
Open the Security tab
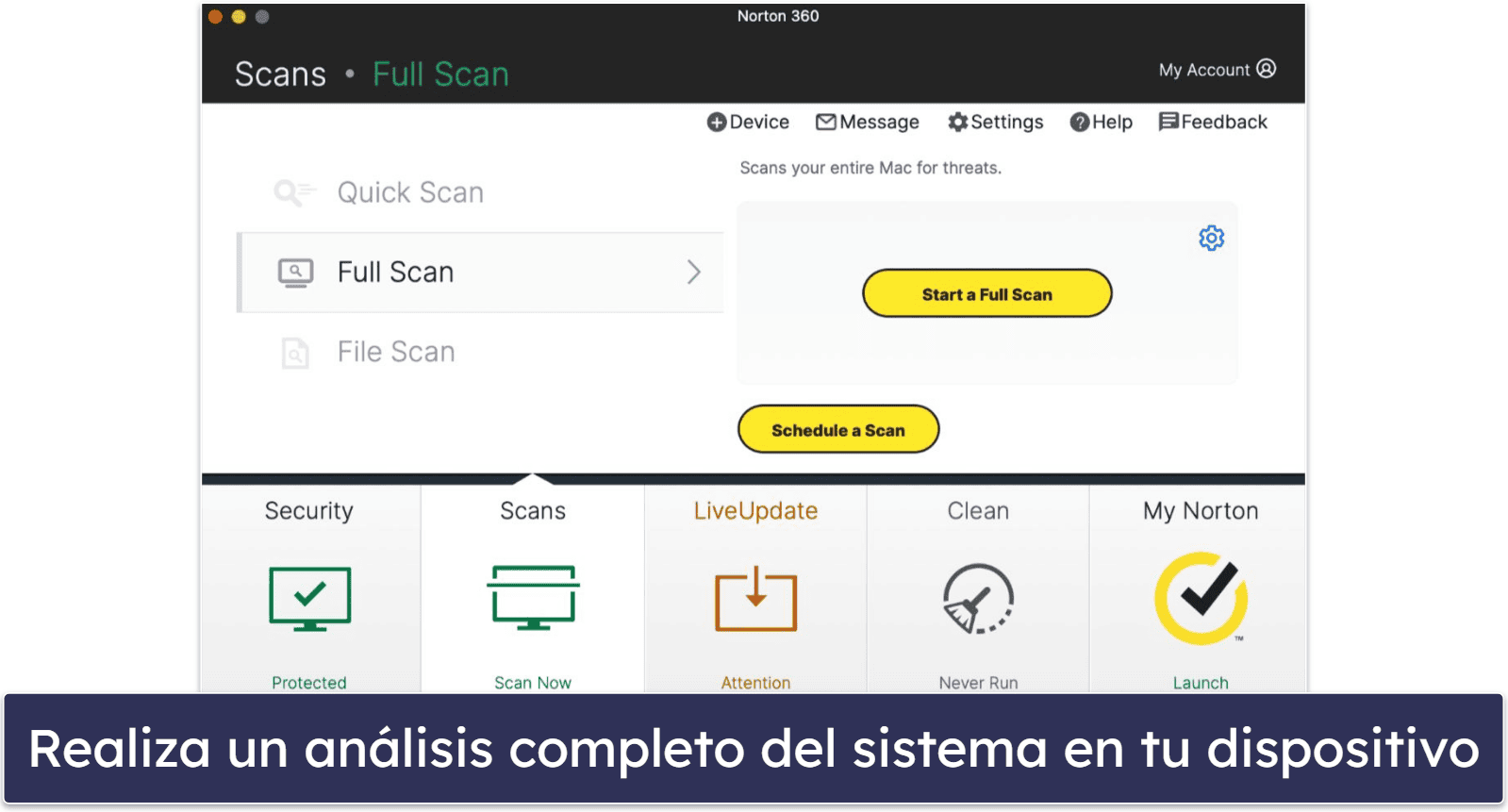[x=310, y=589]
